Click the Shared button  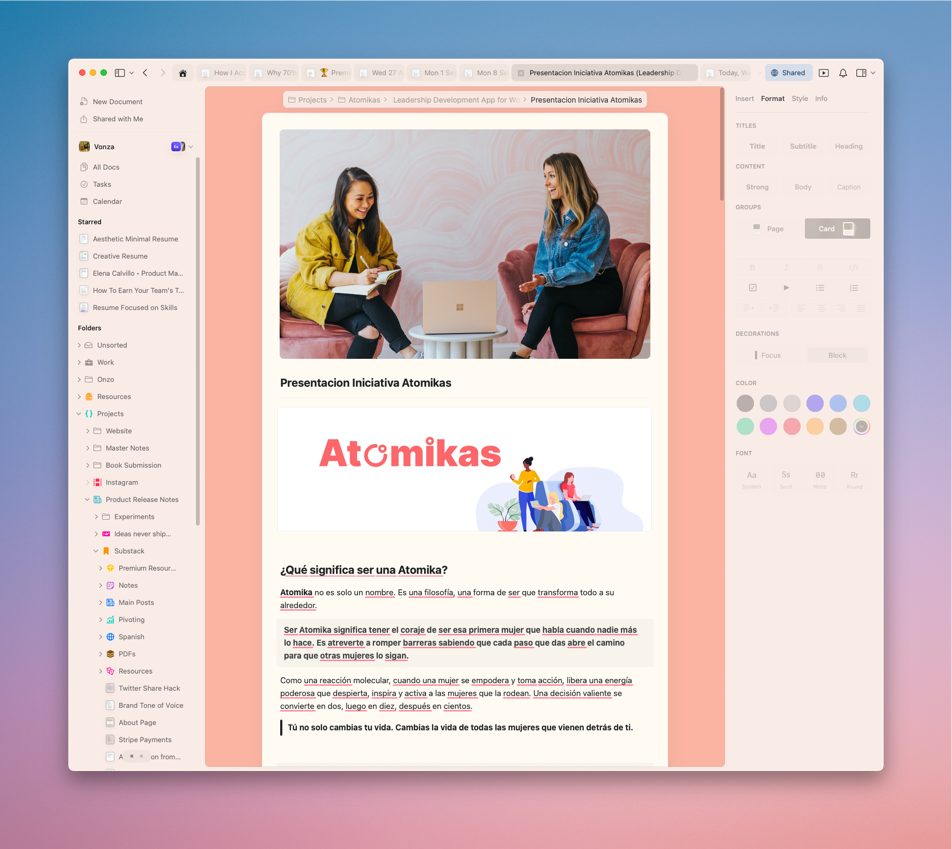[788, 73]
